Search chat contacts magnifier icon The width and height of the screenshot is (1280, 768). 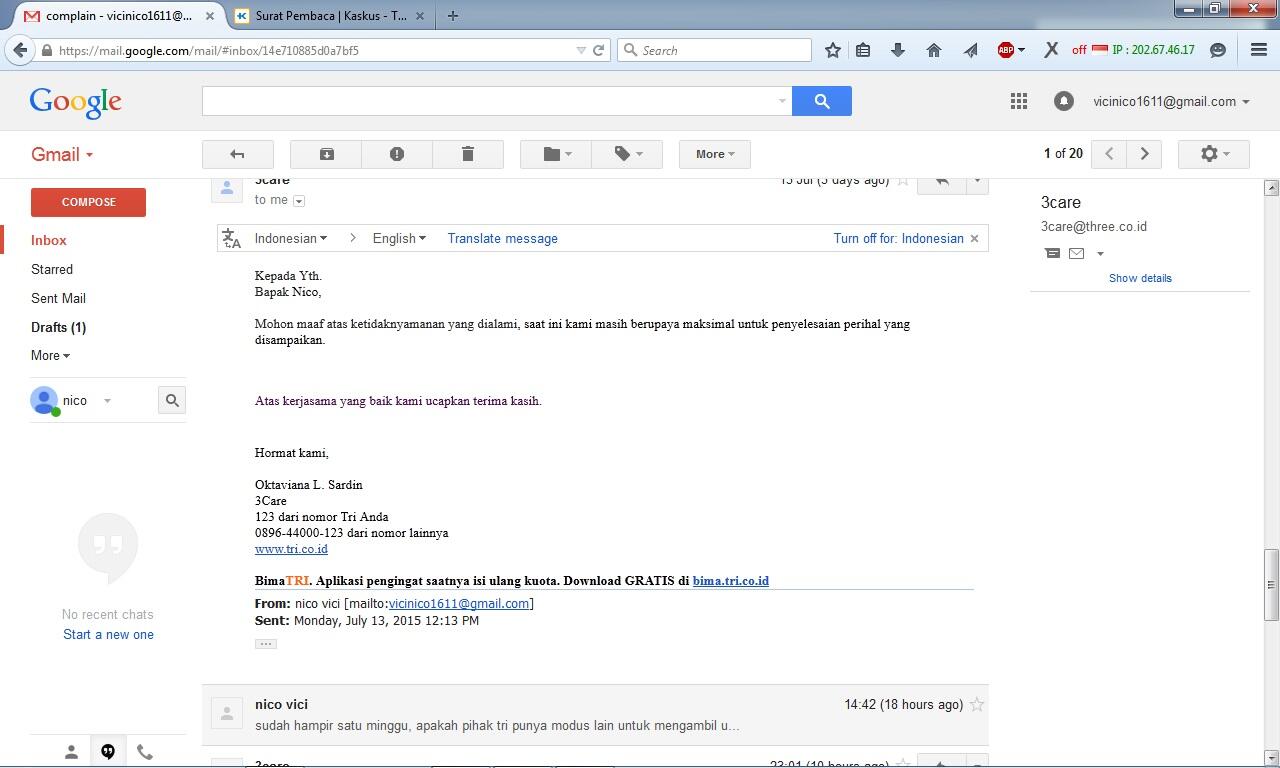pos(172,400)
